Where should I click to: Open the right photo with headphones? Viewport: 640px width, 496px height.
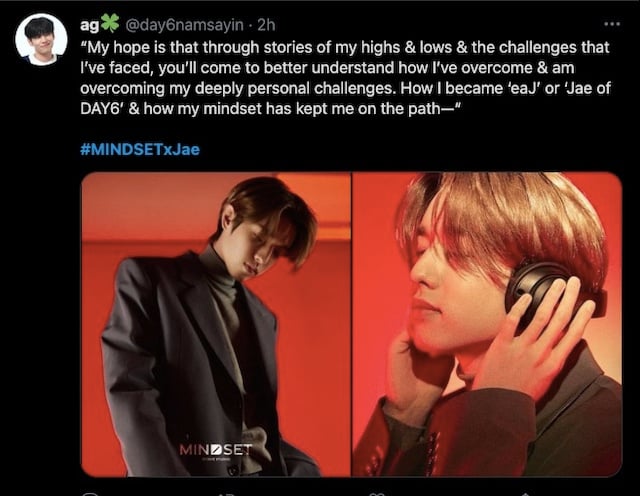(487, 324)
